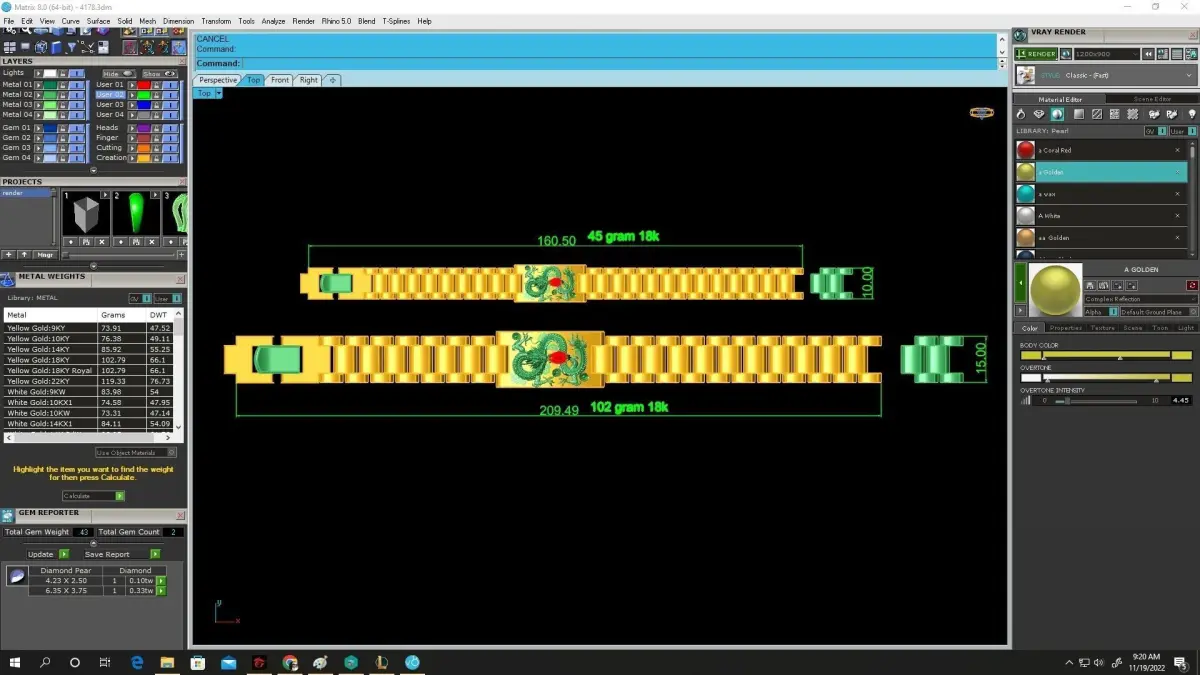Open the Top viewport title dropdown
The width and height of the screenshot is (1200, 675).
click(218, 93)
